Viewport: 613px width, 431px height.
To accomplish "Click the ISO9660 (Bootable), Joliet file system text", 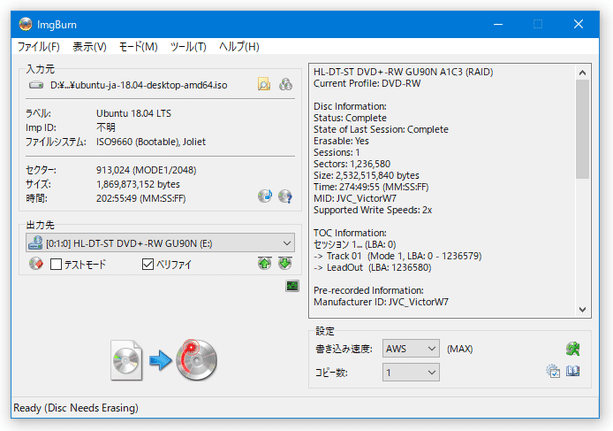I will click(x=151, y=142).
